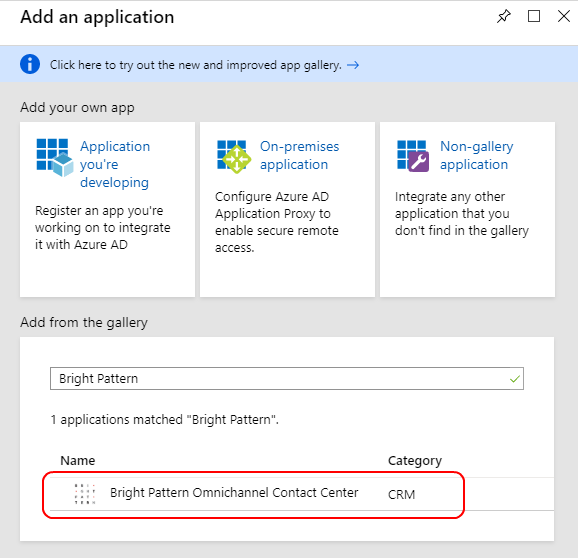Open the Application you're developing link

click(115, 164)
